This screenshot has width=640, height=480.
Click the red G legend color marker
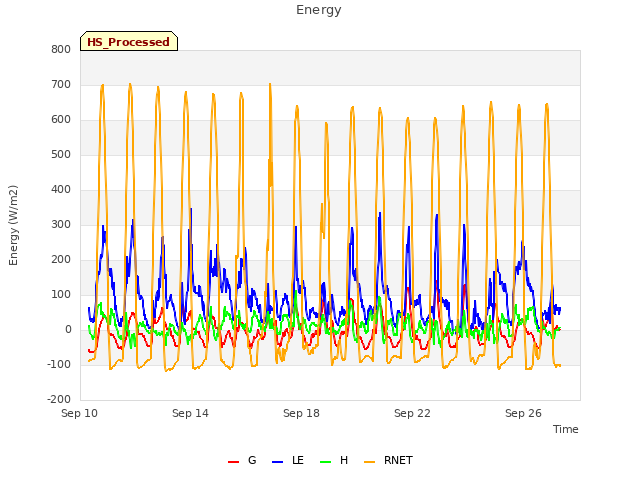[x=233, y=462]
